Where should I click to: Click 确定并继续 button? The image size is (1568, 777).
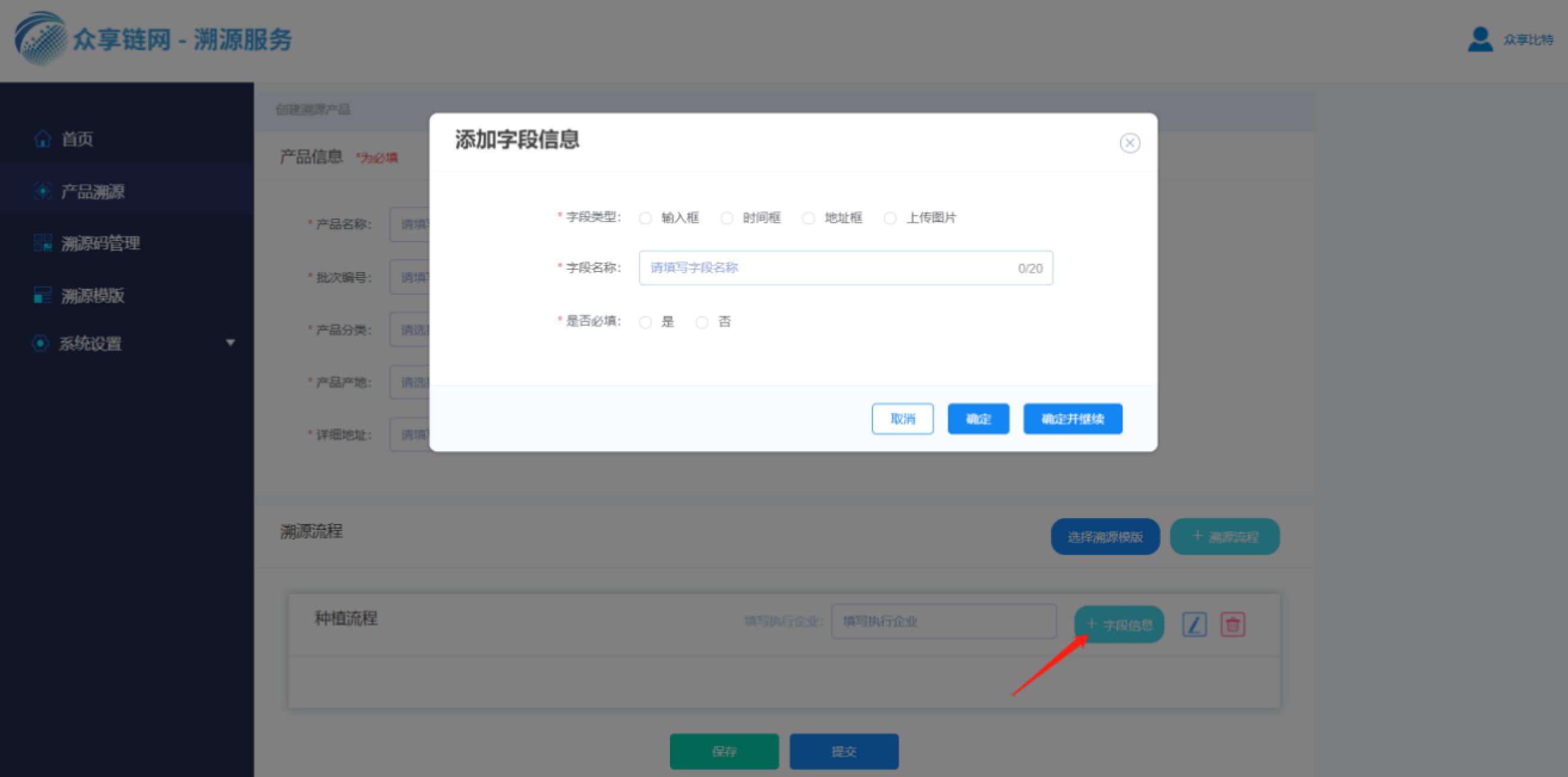click(1072, 418)
